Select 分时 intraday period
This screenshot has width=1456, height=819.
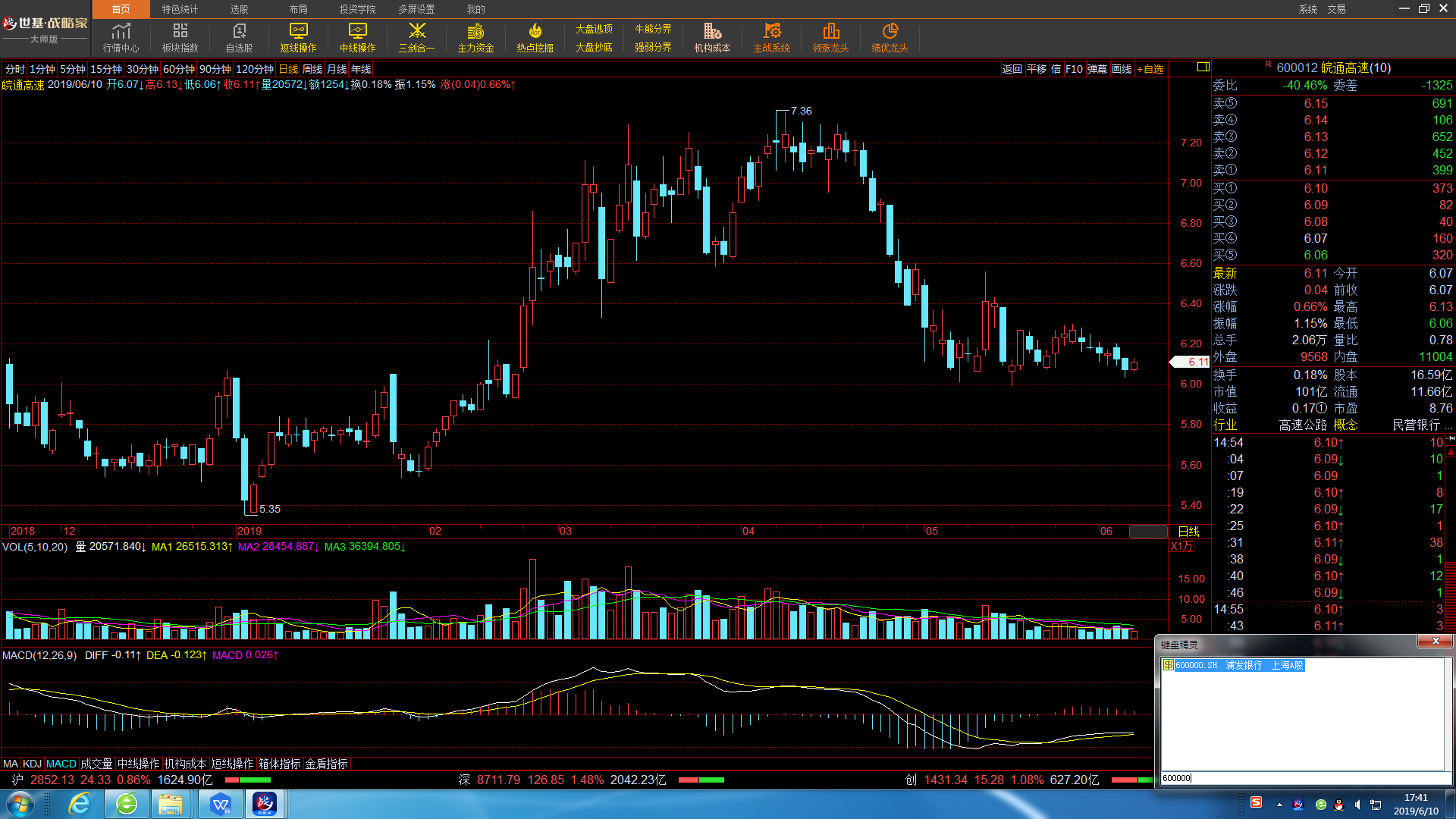click(14, 69)
